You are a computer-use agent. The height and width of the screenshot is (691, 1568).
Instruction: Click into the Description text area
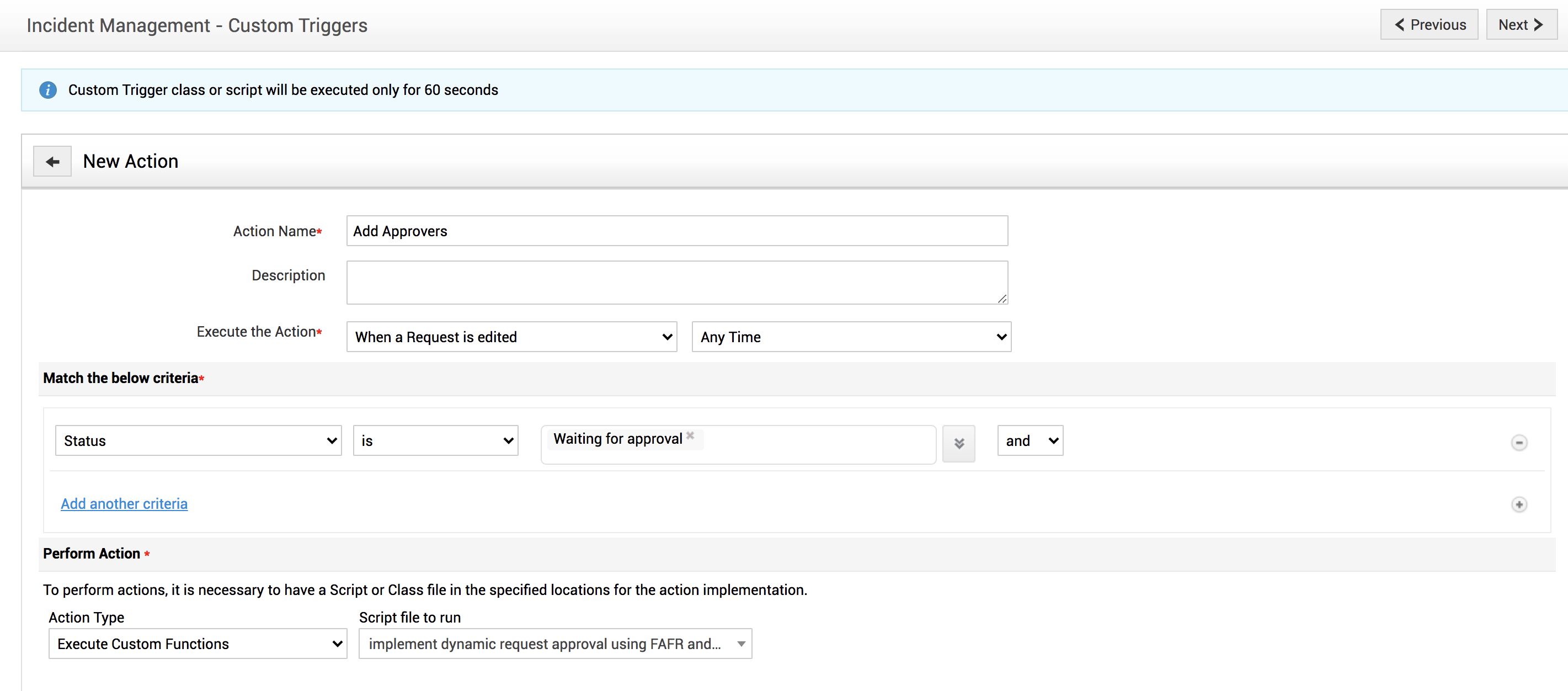676,283
